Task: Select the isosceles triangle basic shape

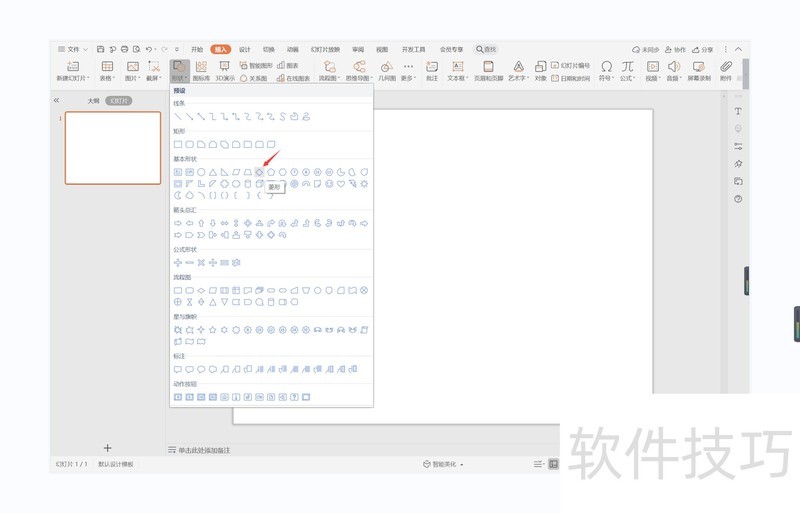Action: click(x=213, y=172)
